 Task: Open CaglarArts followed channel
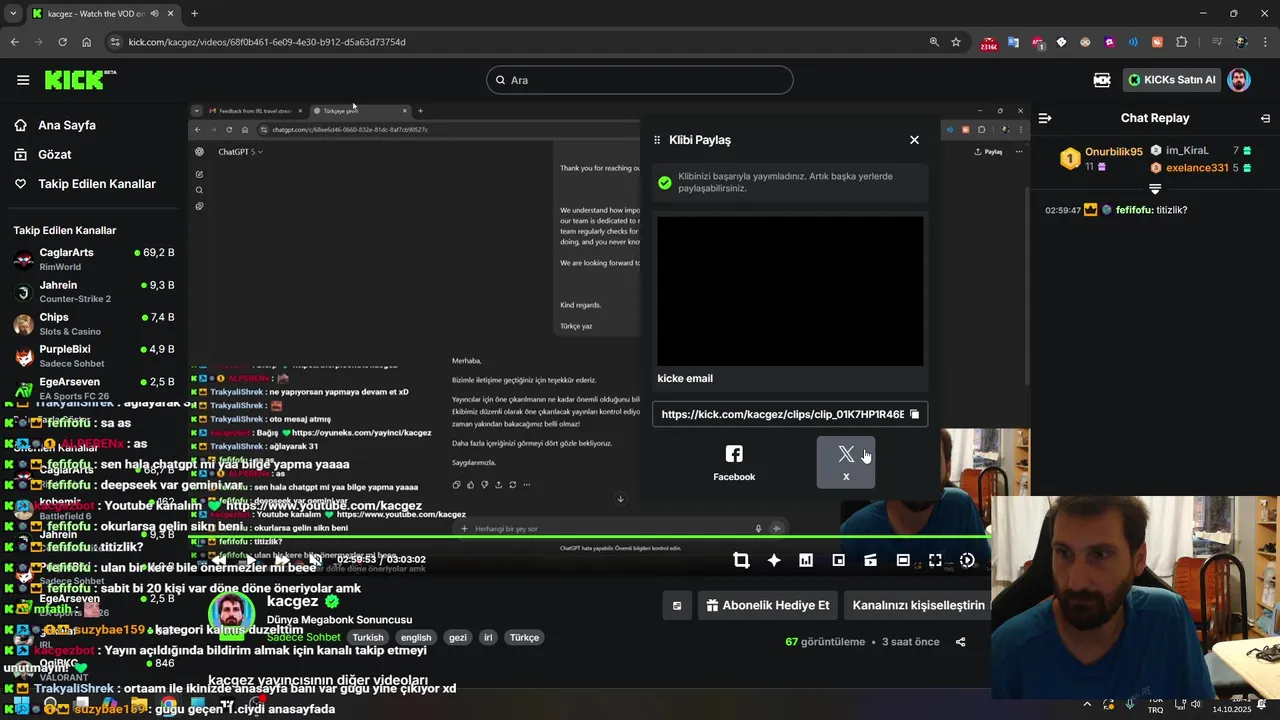click(94, 259)
